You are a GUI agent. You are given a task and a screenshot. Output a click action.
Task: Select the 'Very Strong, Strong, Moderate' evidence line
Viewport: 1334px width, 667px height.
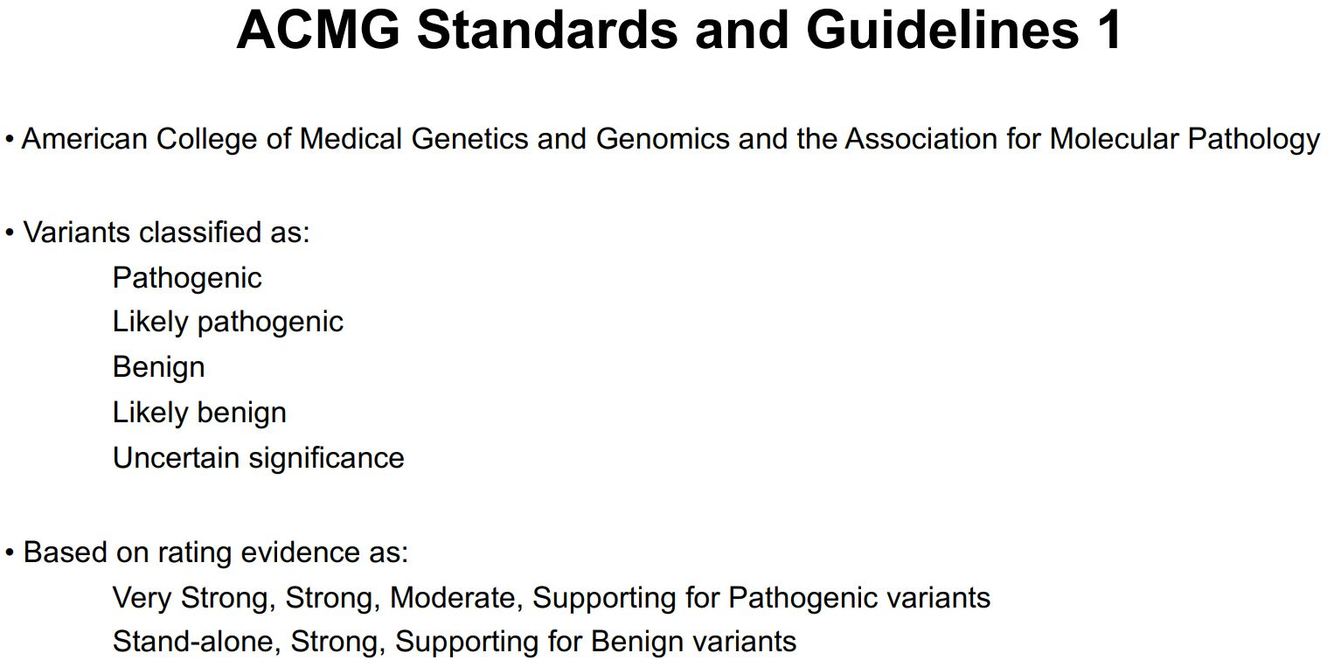pyautogui.click(x=551, y=598)
